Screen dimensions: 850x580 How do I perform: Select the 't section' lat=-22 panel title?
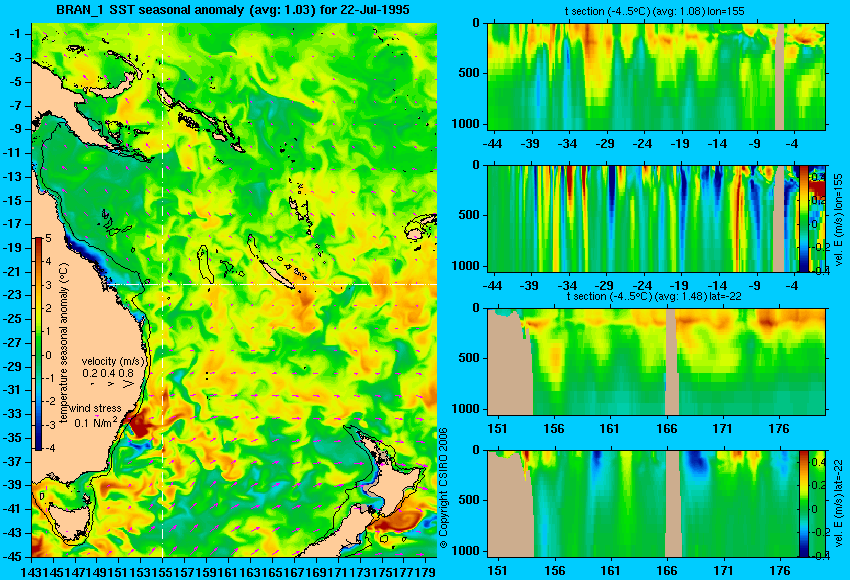point(654,297)
